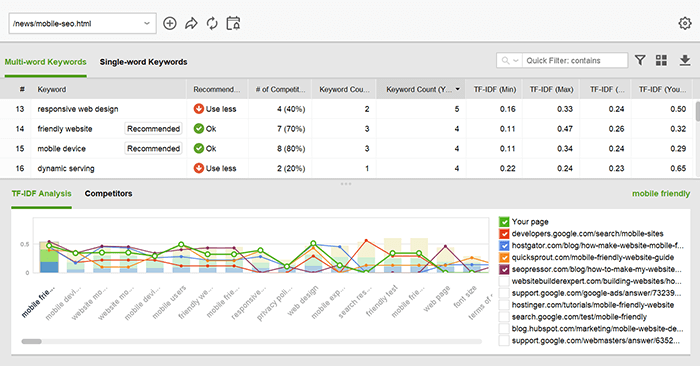Uncheck developers.google.com competitor checkbox

click(x=504, y=234)
